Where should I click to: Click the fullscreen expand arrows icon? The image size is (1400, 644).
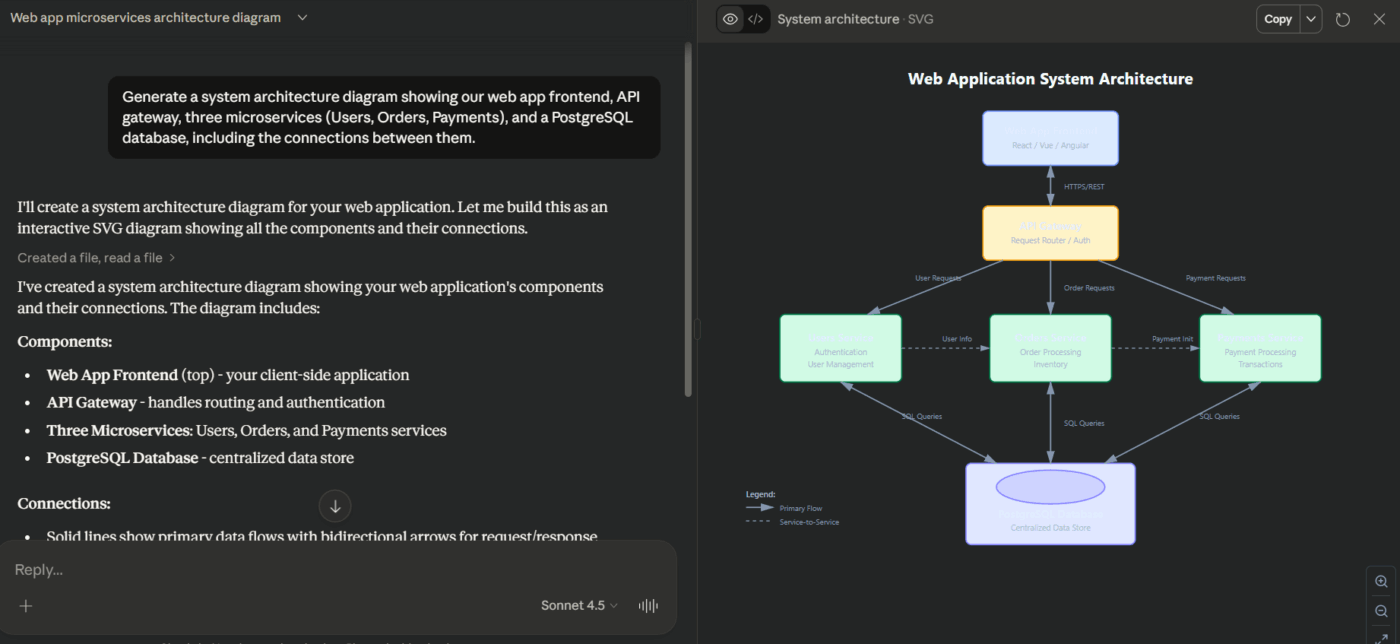1381,637
